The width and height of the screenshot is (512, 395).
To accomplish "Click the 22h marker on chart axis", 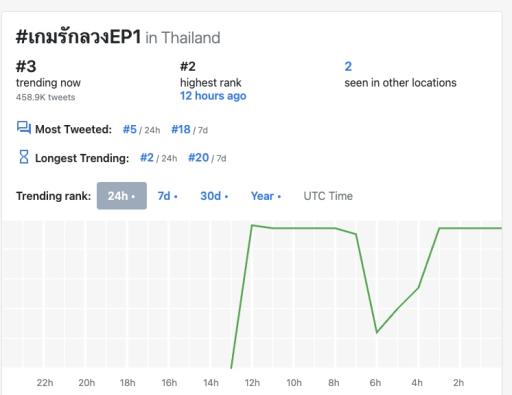I will point(45,383).
